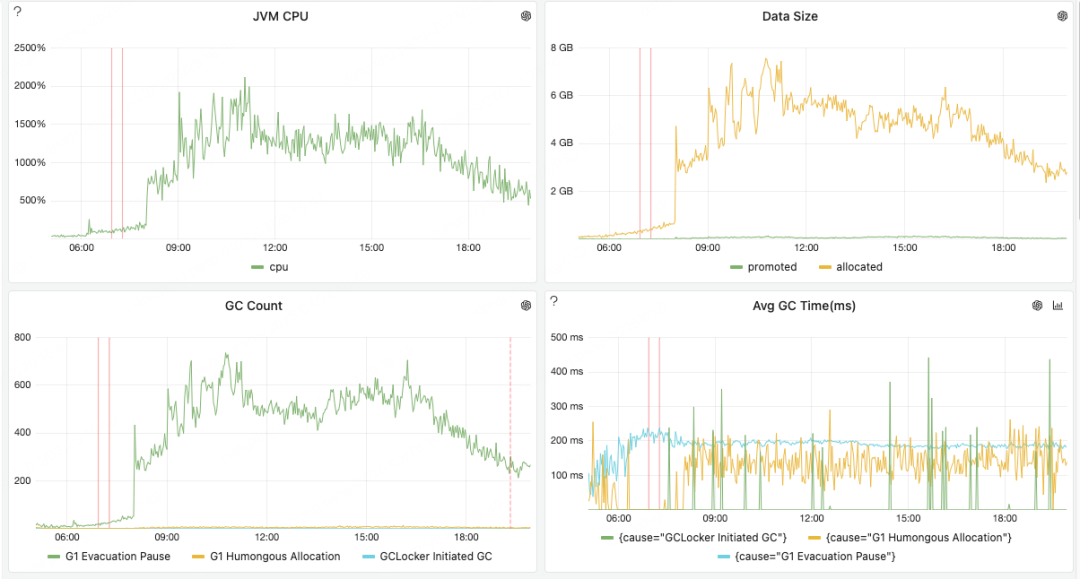
Task: Open the help icon on JVM CPU panel
Action: tap(18, 11)
